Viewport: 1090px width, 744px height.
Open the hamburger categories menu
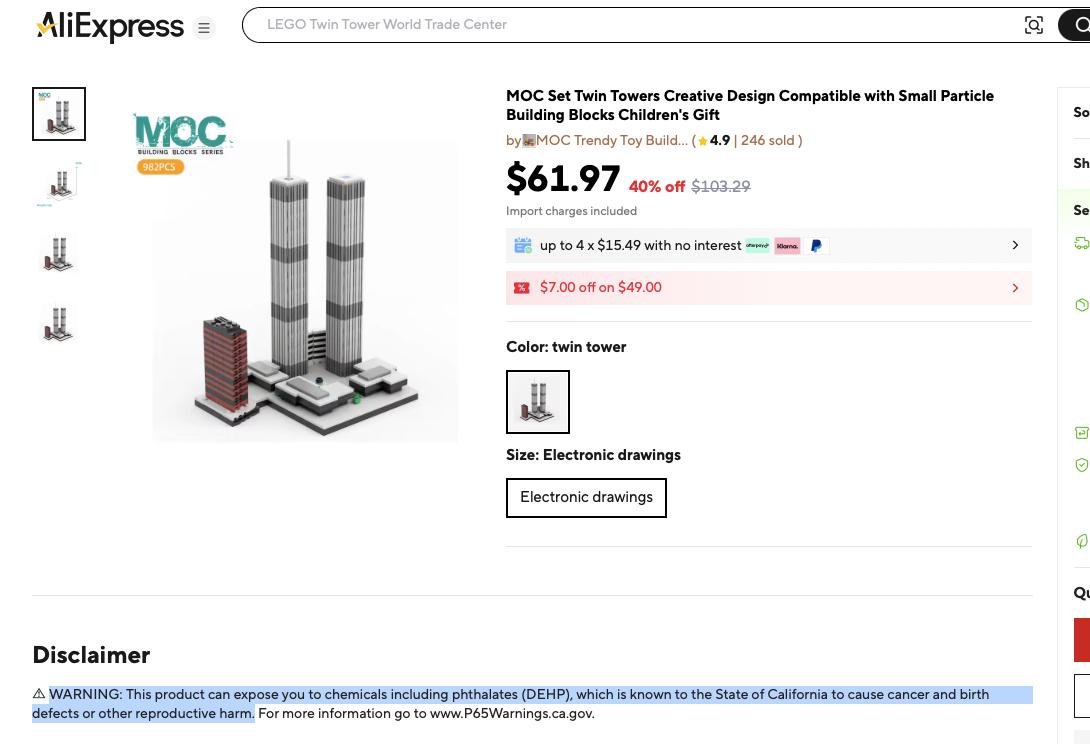[x=204, y=29]
